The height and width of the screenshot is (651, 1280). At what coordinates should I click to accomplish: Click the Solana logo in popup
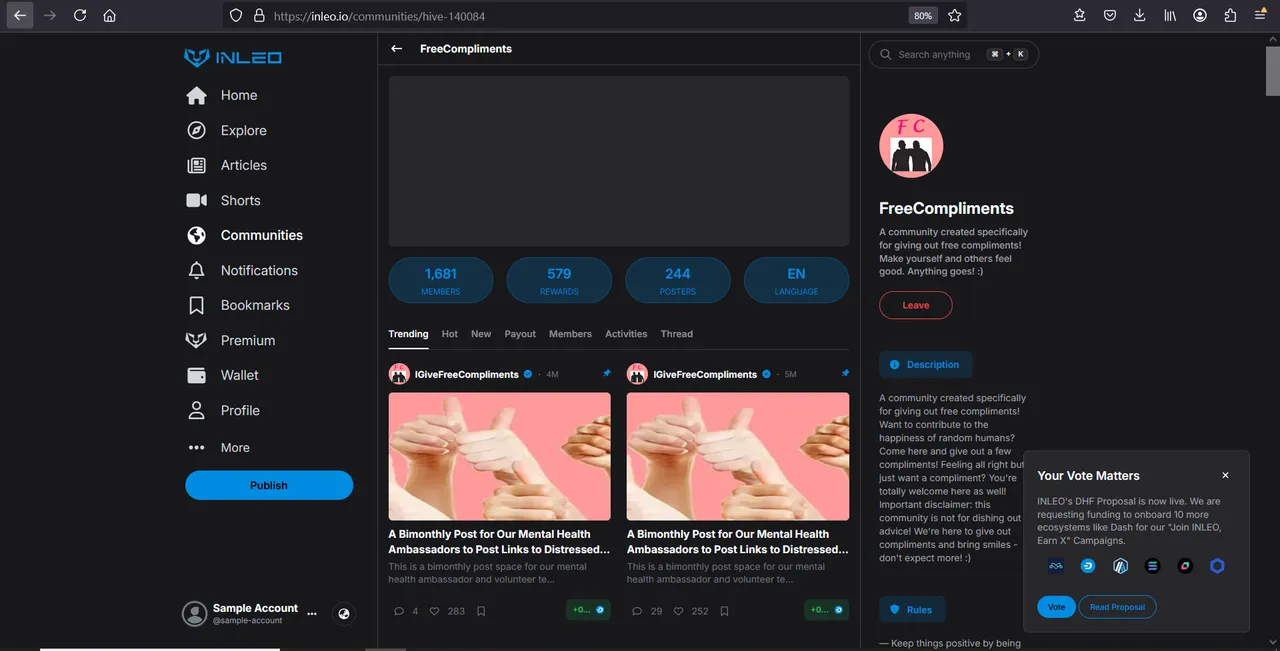coord(1152,566)
